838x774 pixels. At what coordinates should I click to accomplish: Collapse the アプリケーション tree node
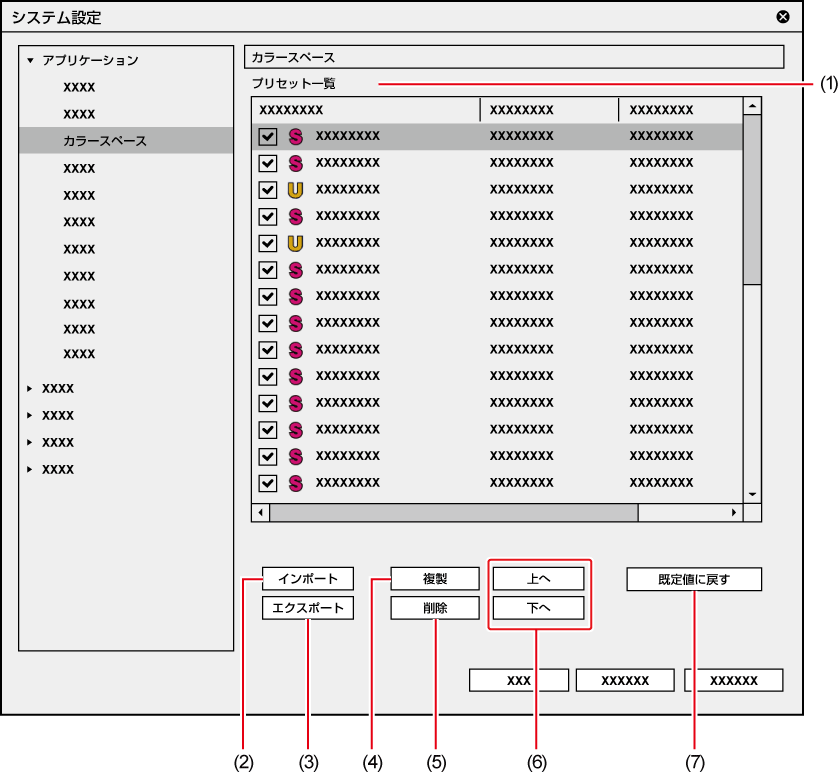[31, 61]
